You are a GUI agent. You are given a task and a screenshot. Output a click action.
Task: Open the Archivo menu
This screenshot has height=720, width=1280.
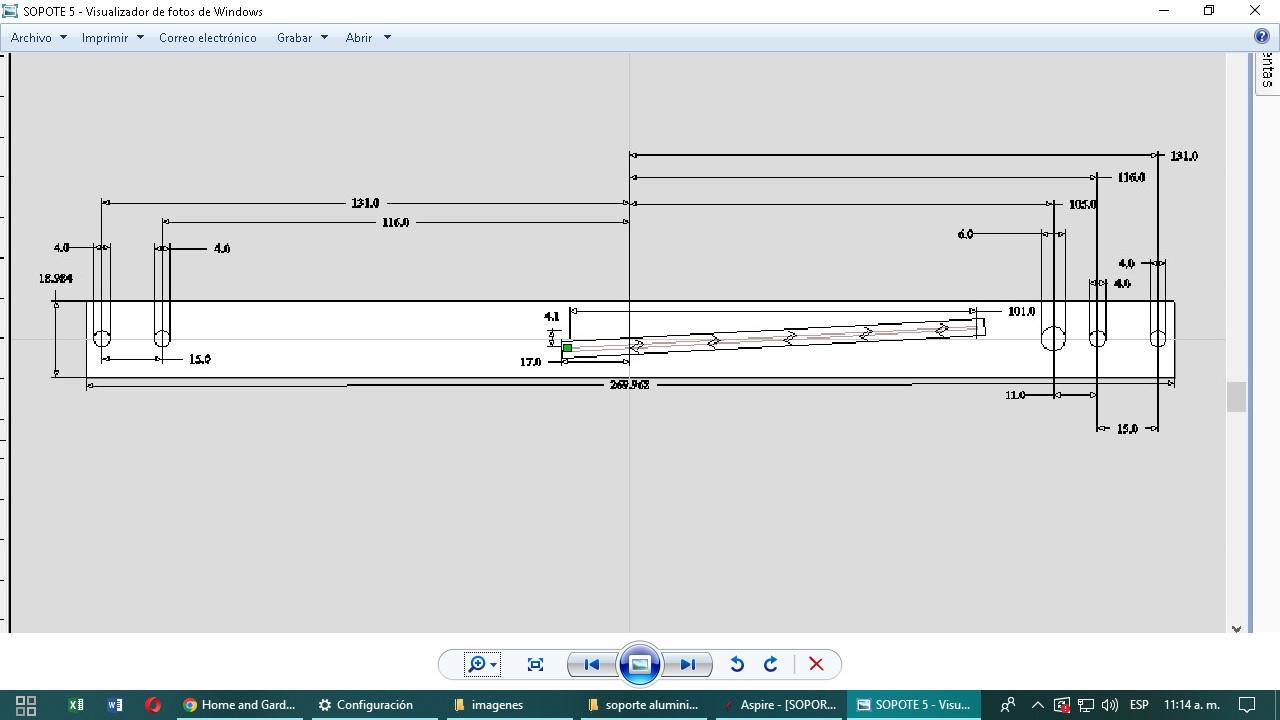(x=39, y=37)
